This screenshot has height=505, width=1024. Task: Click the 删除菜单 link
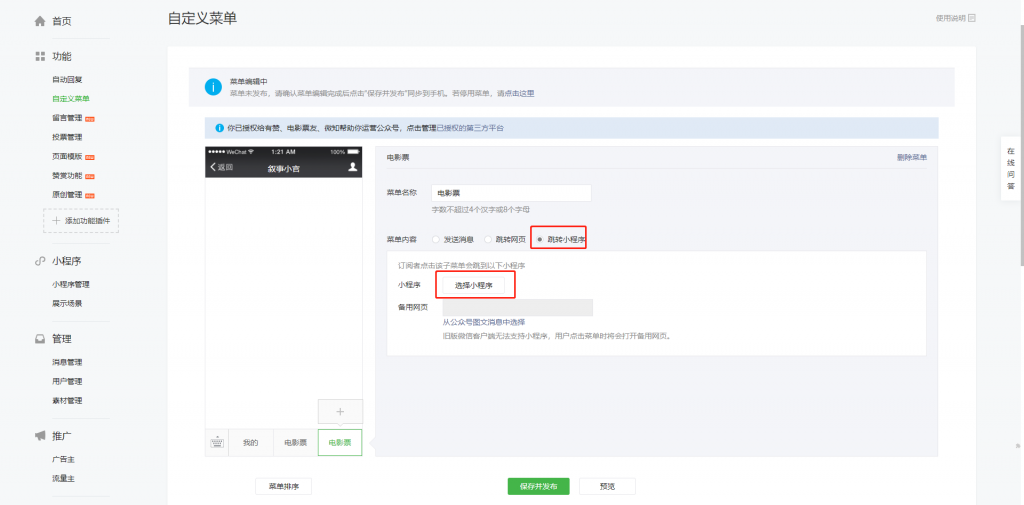[x=912, y=157]
